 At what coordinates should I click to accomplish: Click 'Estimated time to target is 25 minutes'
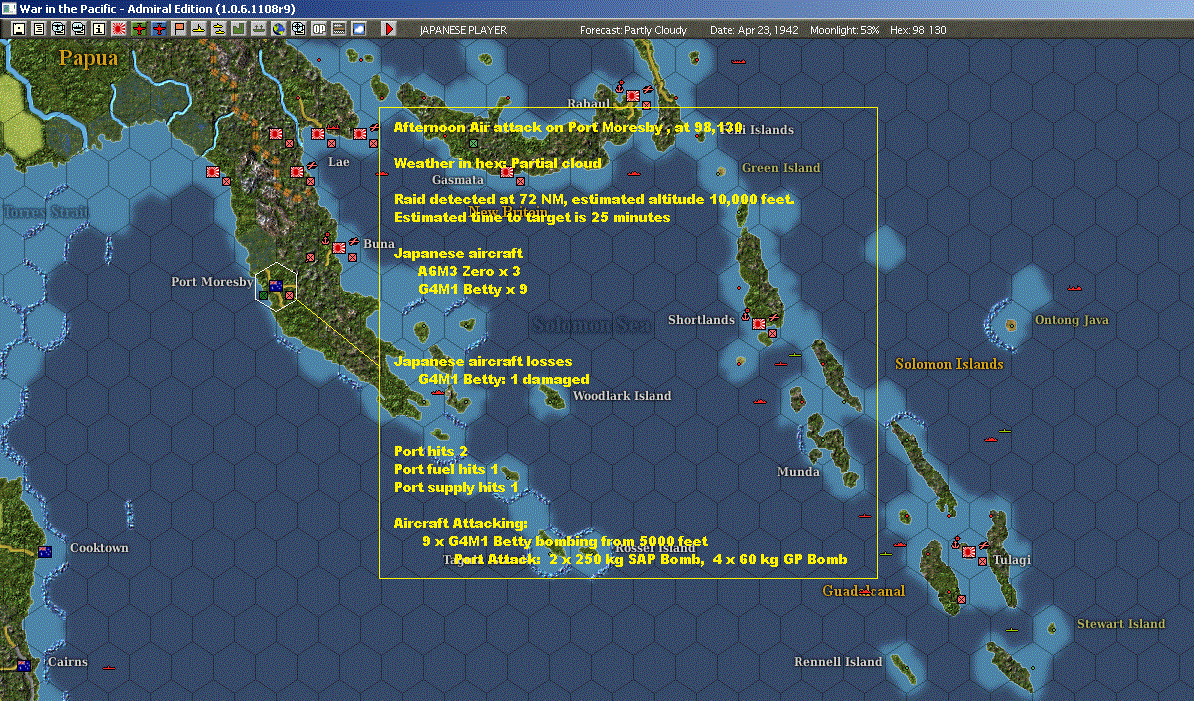coord(532,218)
